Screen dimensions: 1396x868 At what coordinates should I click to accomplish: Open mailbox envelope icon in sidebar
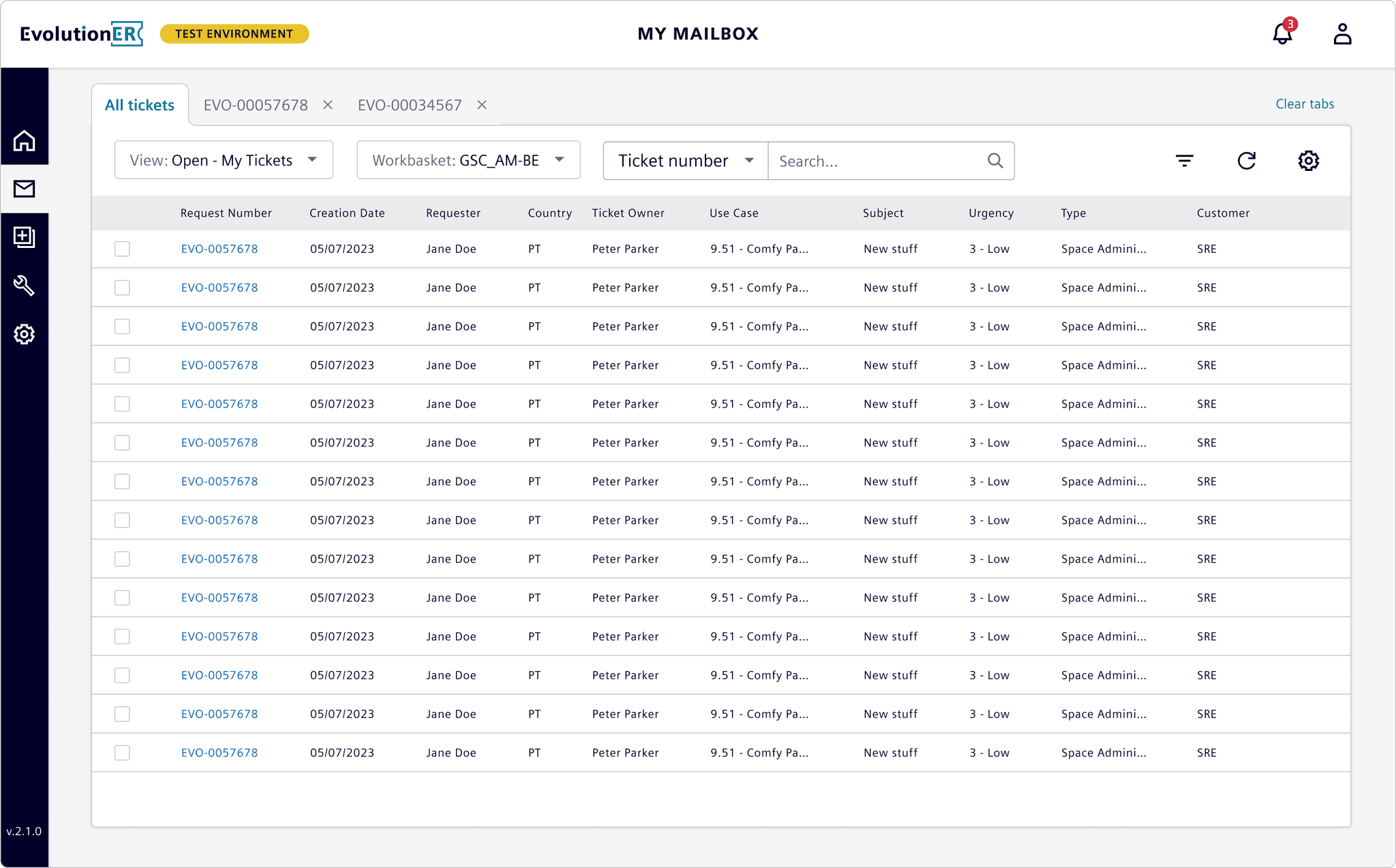pos(25,189)
